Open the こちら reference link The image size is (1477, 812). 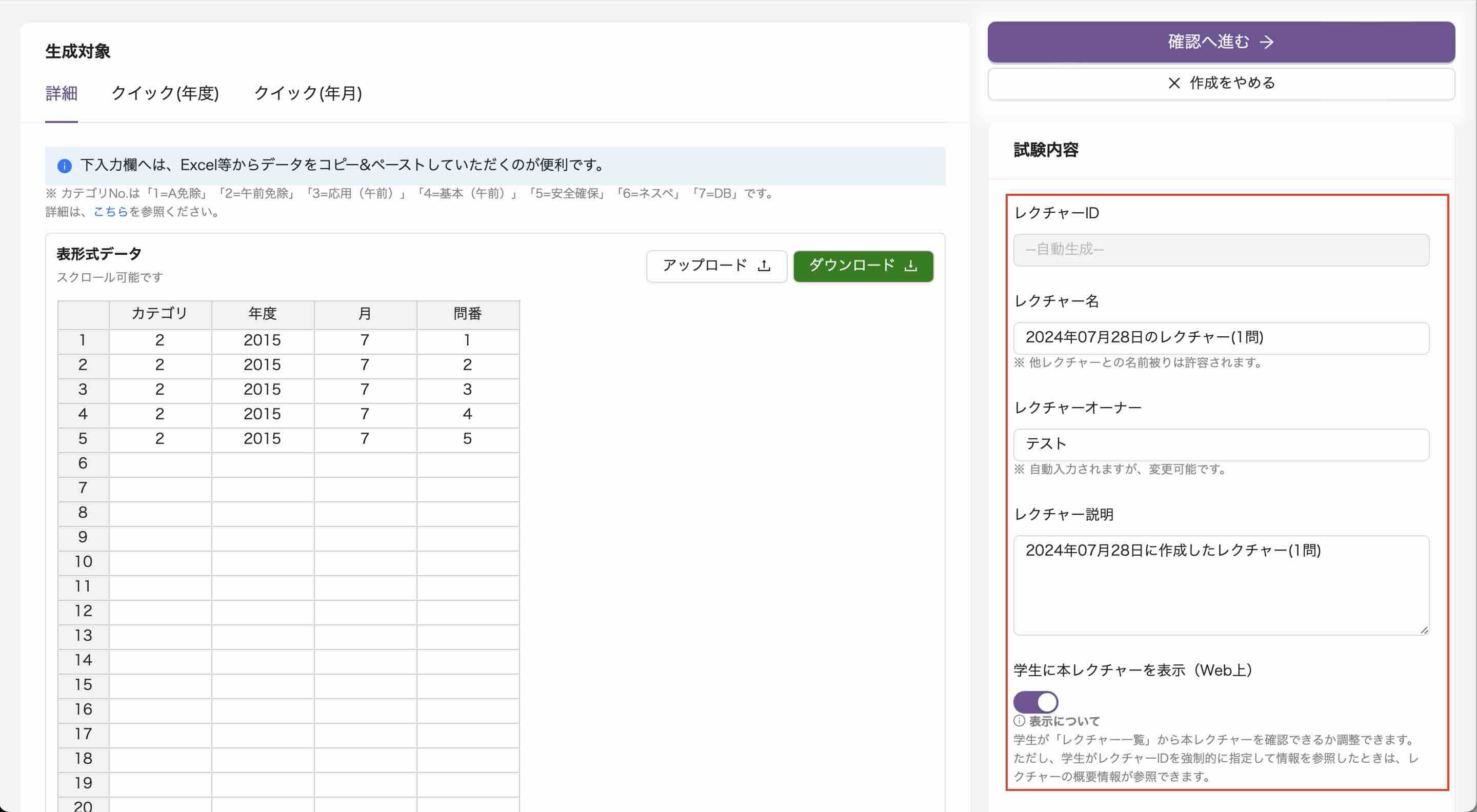click(x=111, y=211)
